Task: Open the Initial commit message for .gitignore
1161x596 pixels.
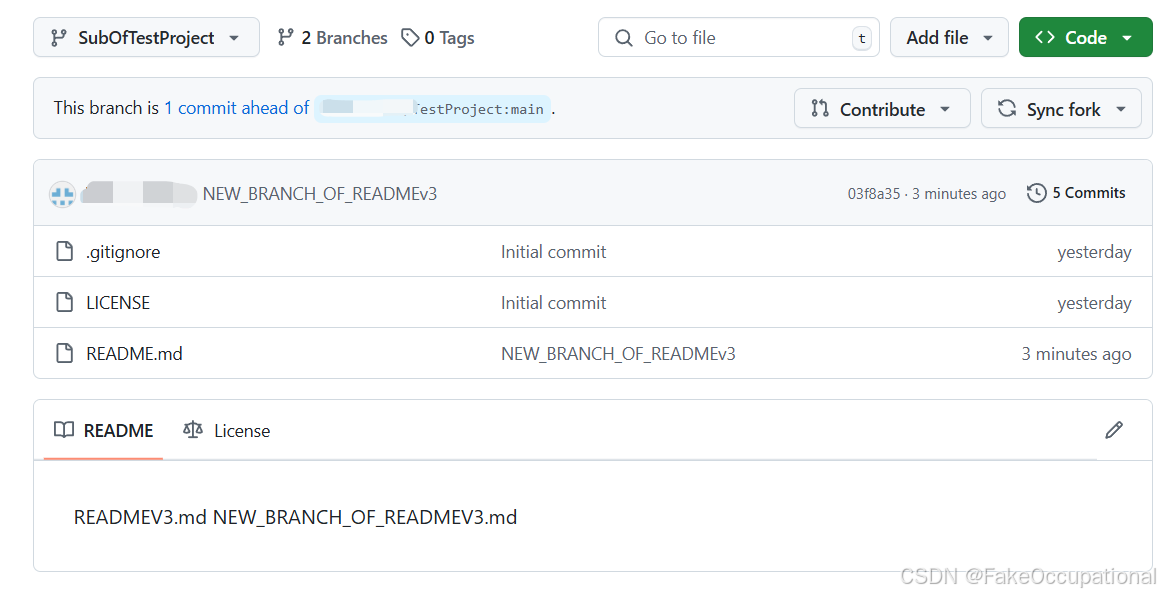Action: (x=553, y=252)
